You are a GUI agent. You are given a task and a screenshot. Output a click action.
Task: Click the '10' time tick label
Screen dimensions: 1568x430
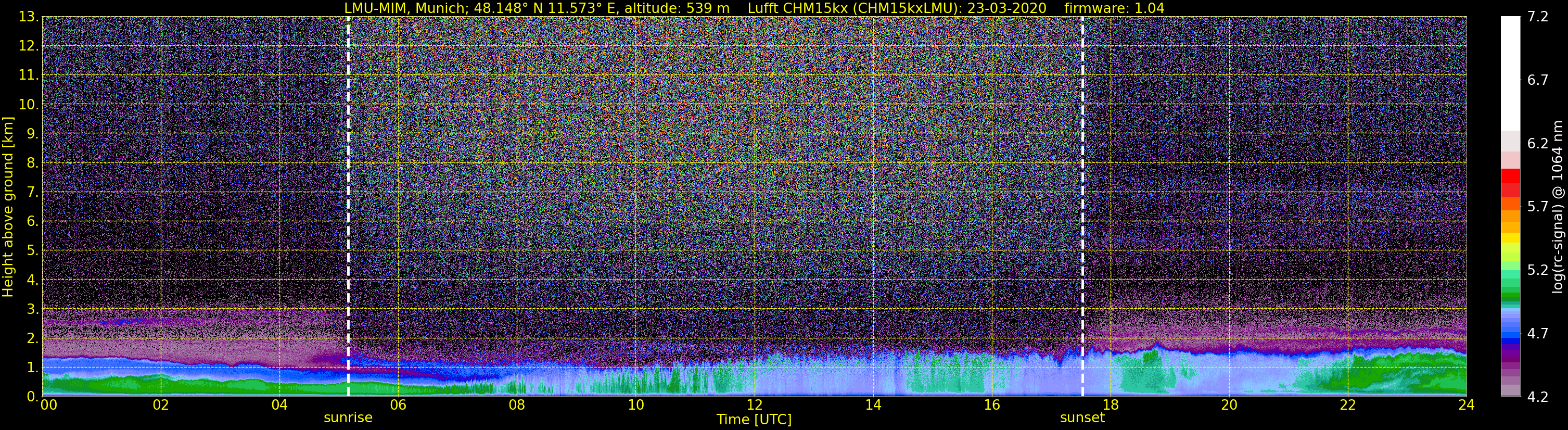point(635,405)
